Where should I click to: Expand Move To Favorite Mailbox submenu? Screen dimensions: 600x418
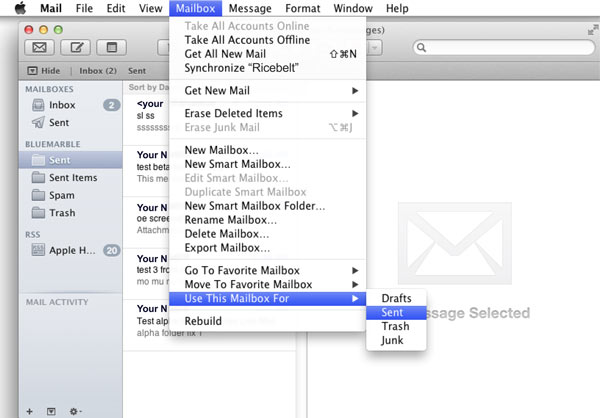270,284
